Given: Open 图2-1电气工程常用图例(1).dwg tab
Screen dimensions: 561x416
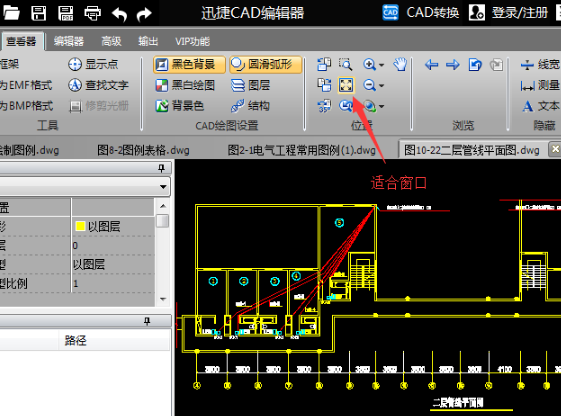Looking at the screenshot, I should (302, 150).
